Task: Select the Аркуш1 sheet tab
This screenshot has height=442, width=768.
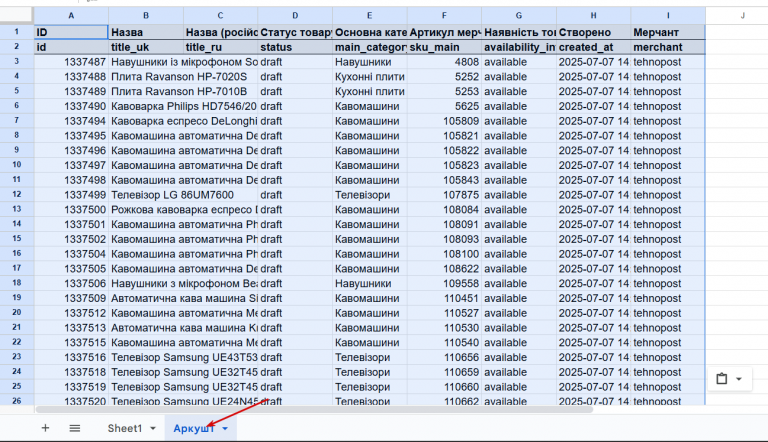Action: pos(194,428)
